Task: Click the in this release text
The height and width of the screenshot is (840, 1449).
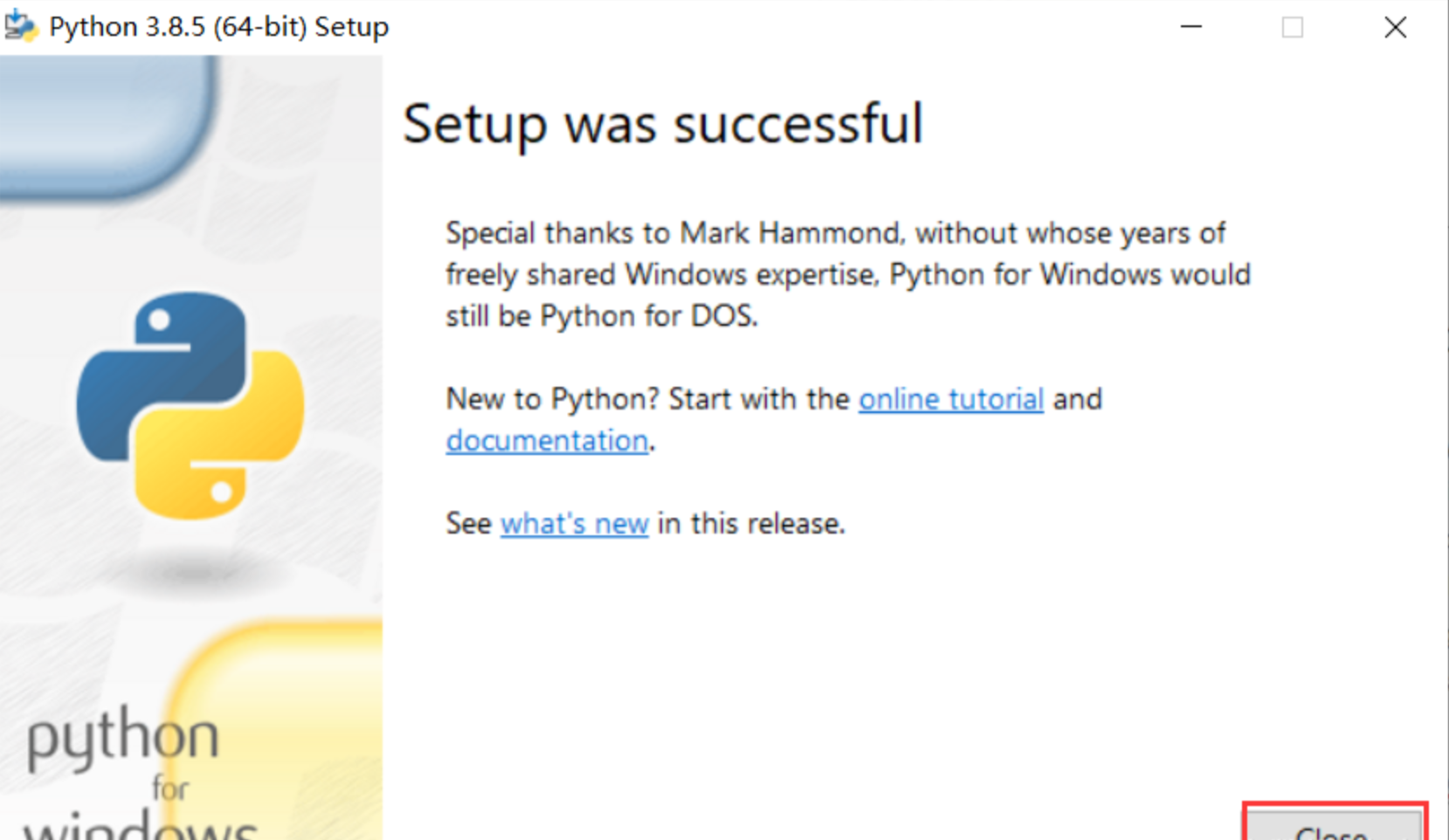Action: 751,523
